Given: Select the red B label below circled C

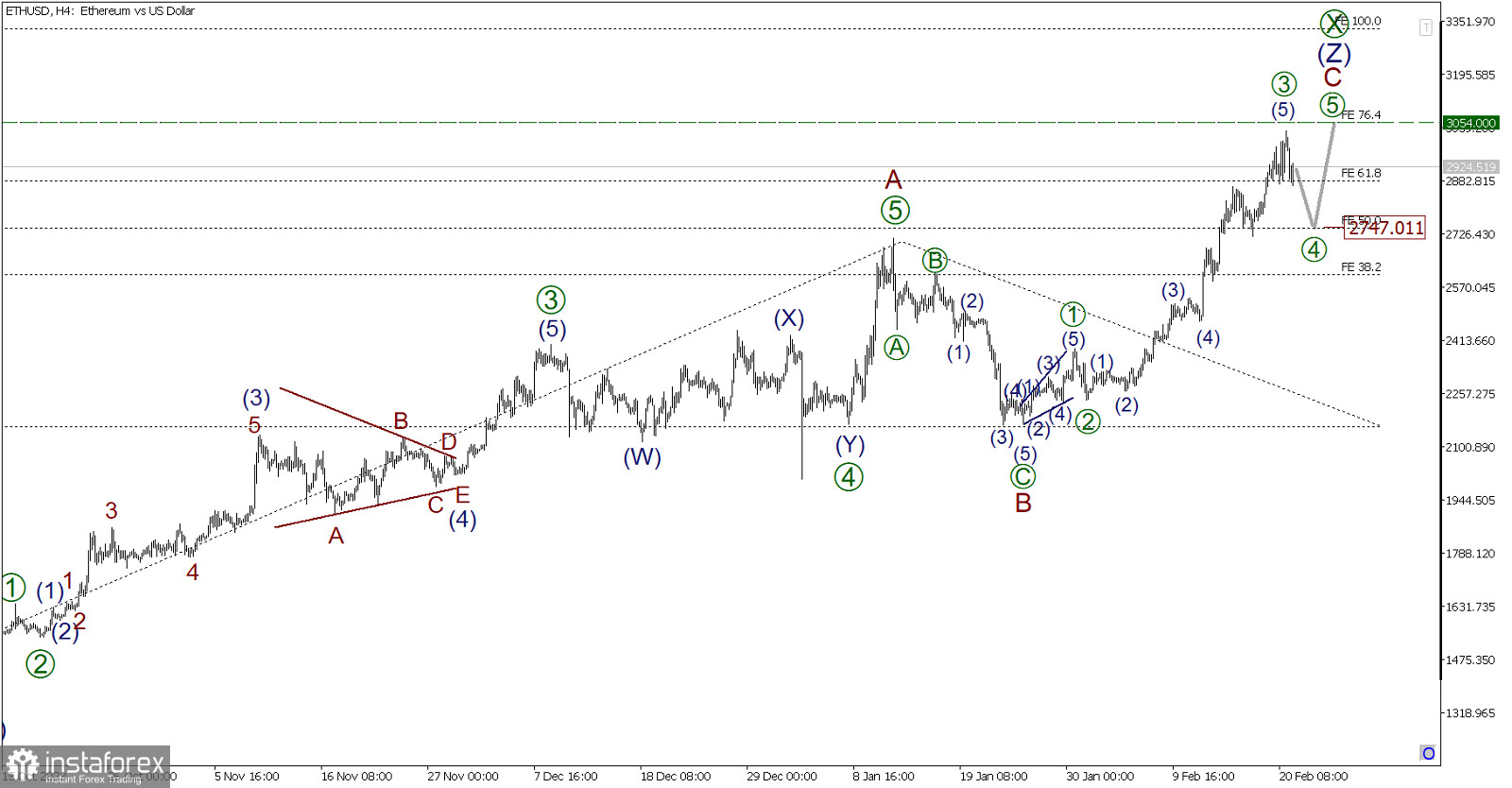Looking at the screenshot, I should point(1023,504).
